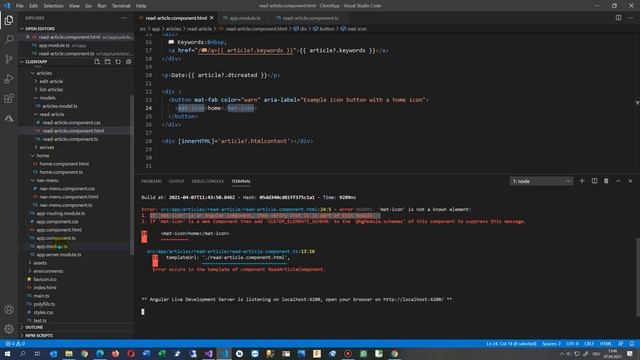Click New File icon in CLIENTAPP header

pyautogui.click(x=97, y=62)
